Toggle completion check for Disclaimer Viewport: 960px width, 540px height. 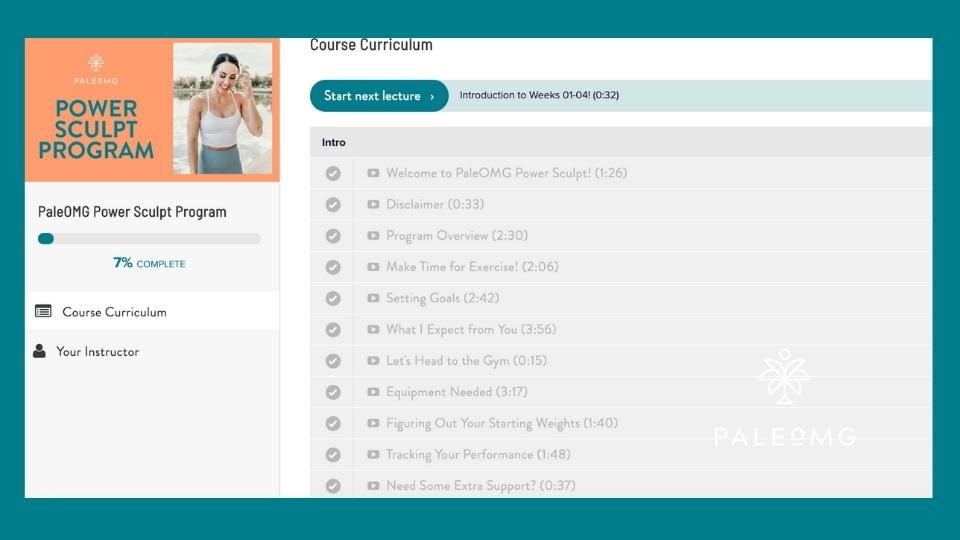click(x=333, y=204)
